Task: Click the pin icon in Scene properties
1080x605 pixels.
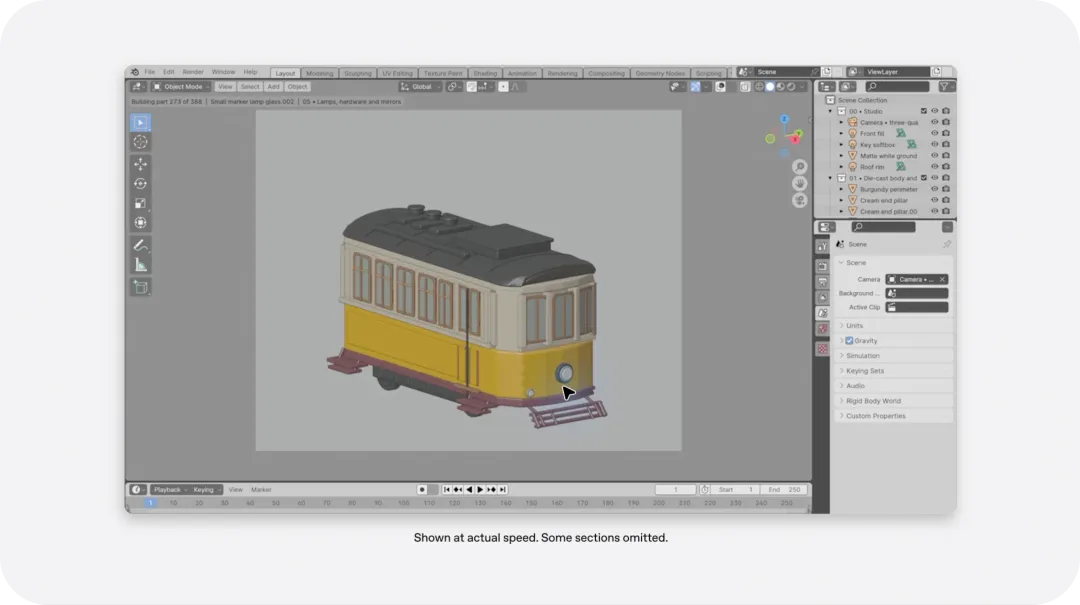Action: [x=947, y=245]
